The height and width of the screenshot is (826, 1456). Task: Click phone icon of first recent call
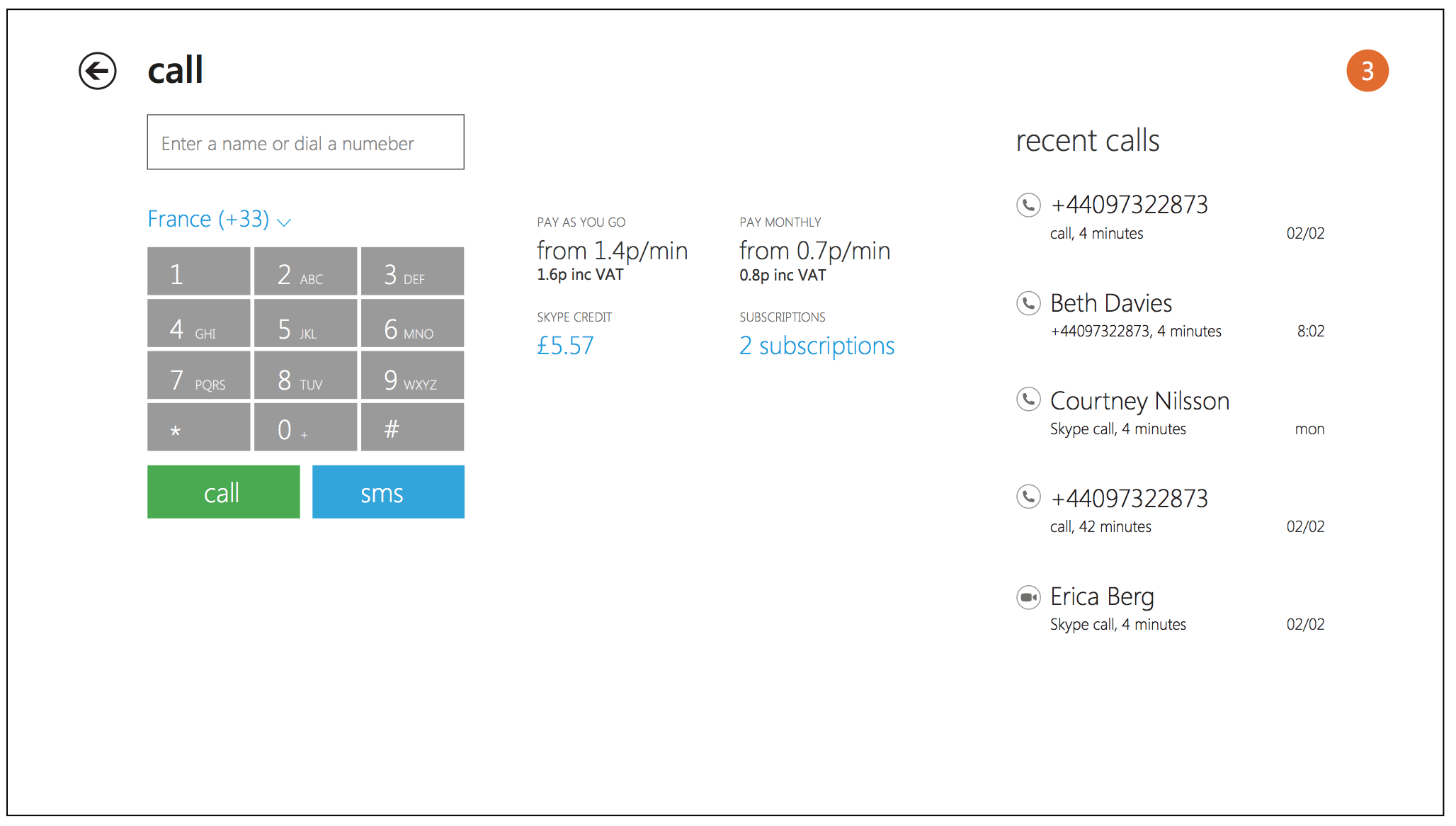click(1028, 205)
